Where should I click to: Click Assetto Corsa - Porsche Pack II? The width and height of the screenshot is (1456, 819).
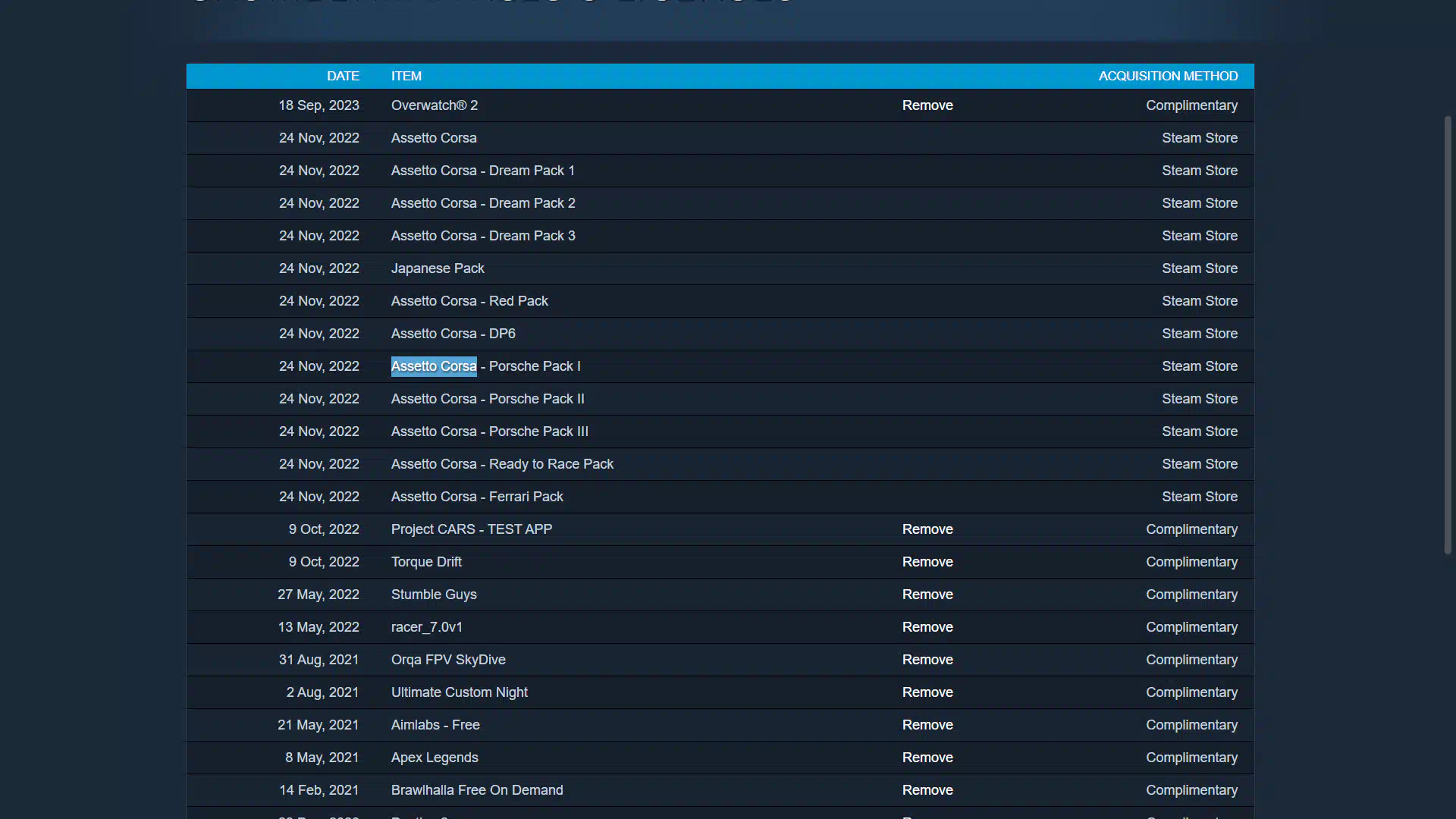tap(488, 399)
